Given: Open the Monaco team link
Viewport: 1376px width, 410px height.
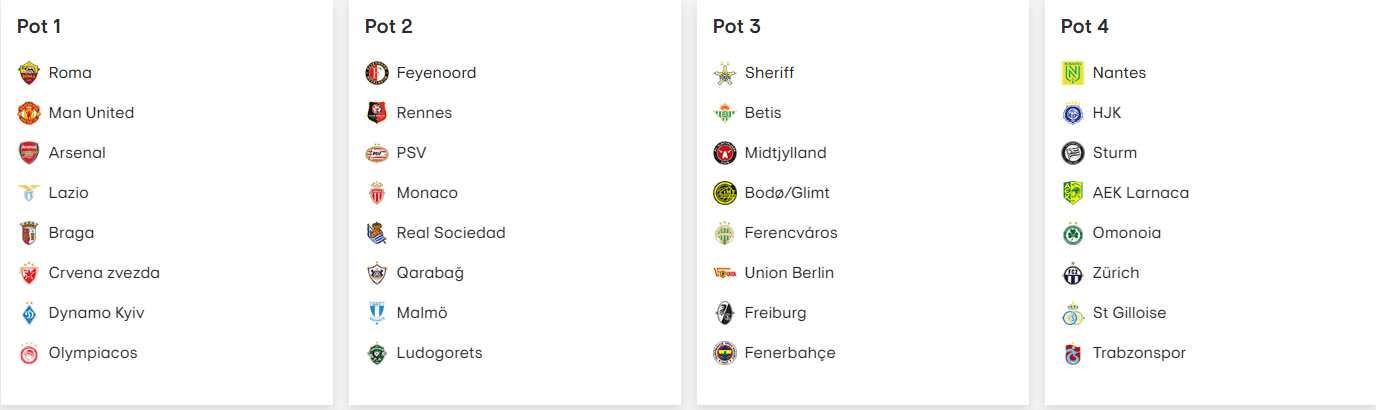Looking at the screenshot, I should pyautogui.click(x=427, y=193).
